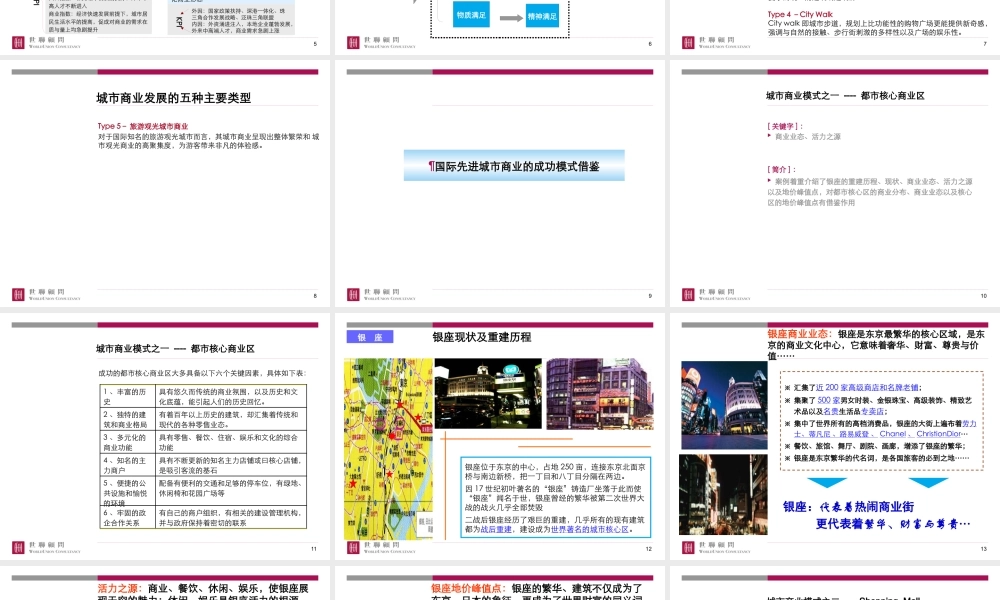This screenshot has width=1000, height=600.
Task: Click the Ginza history text box on slide 12
Action: [x=555, y=497]
